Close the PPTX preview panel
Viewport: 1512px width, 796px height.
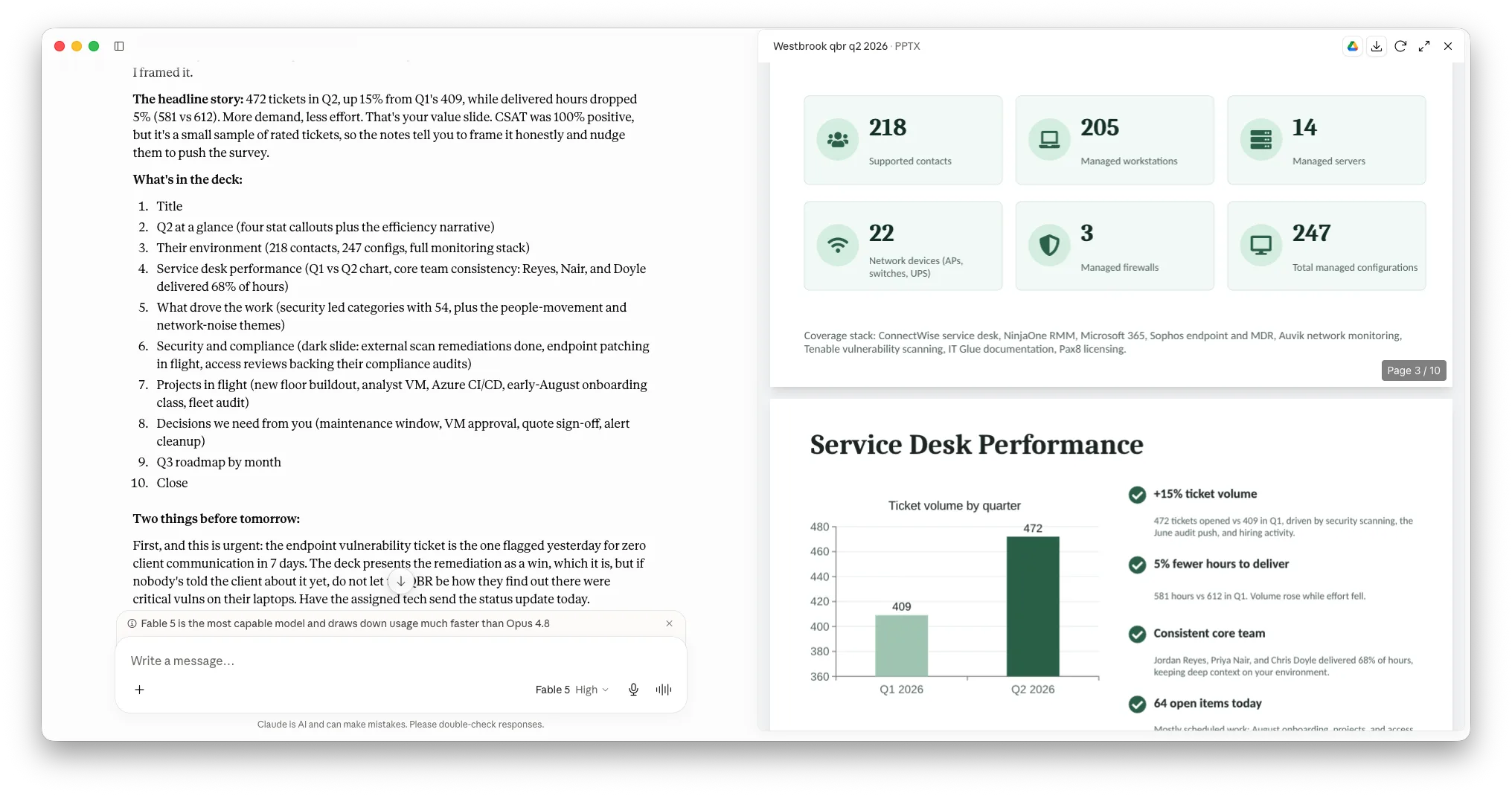(1448, 46)
